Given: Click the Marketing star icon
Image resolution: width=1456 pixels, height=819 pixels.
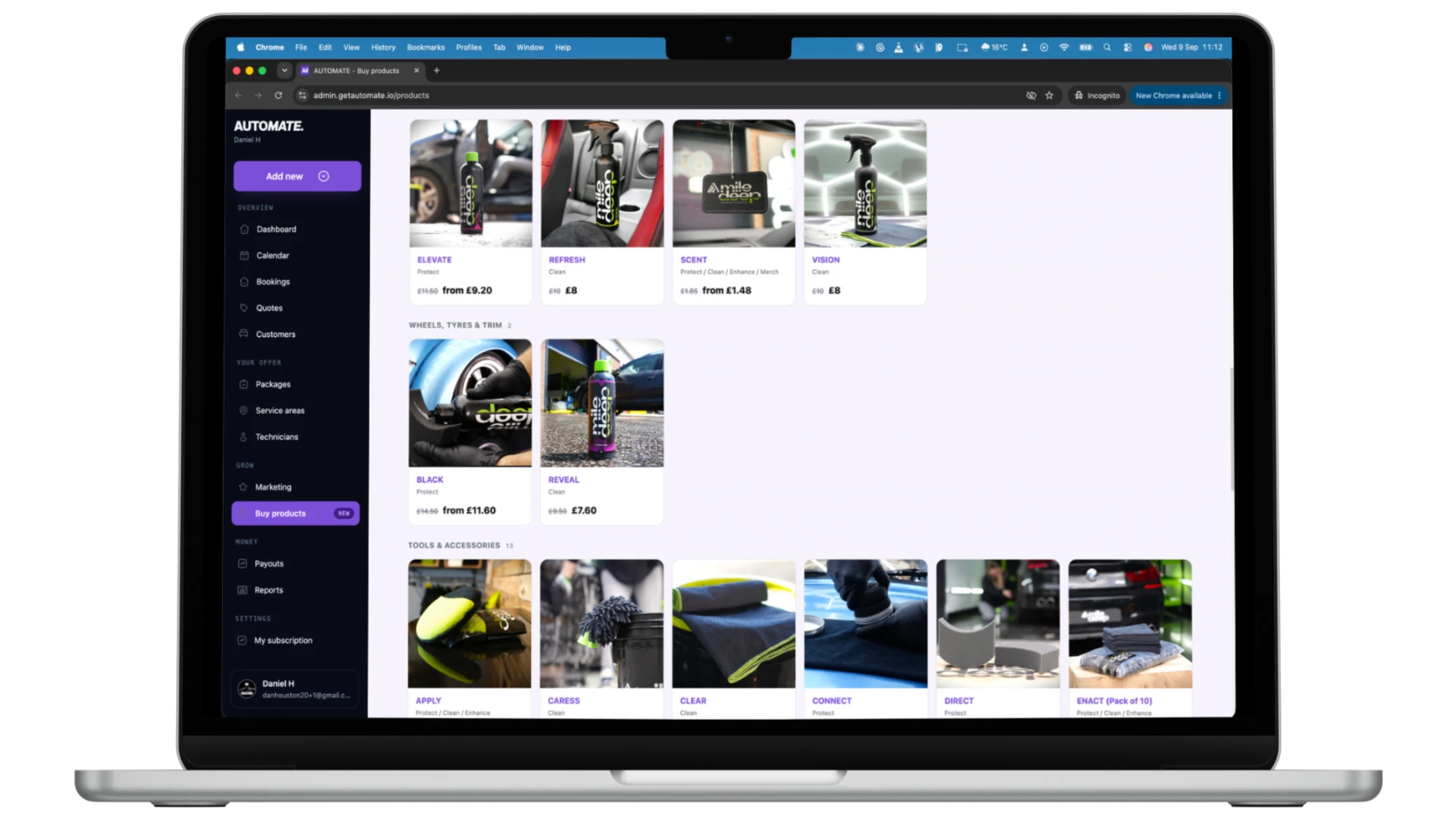Looking at the screenshot, I should click(243, 487).
